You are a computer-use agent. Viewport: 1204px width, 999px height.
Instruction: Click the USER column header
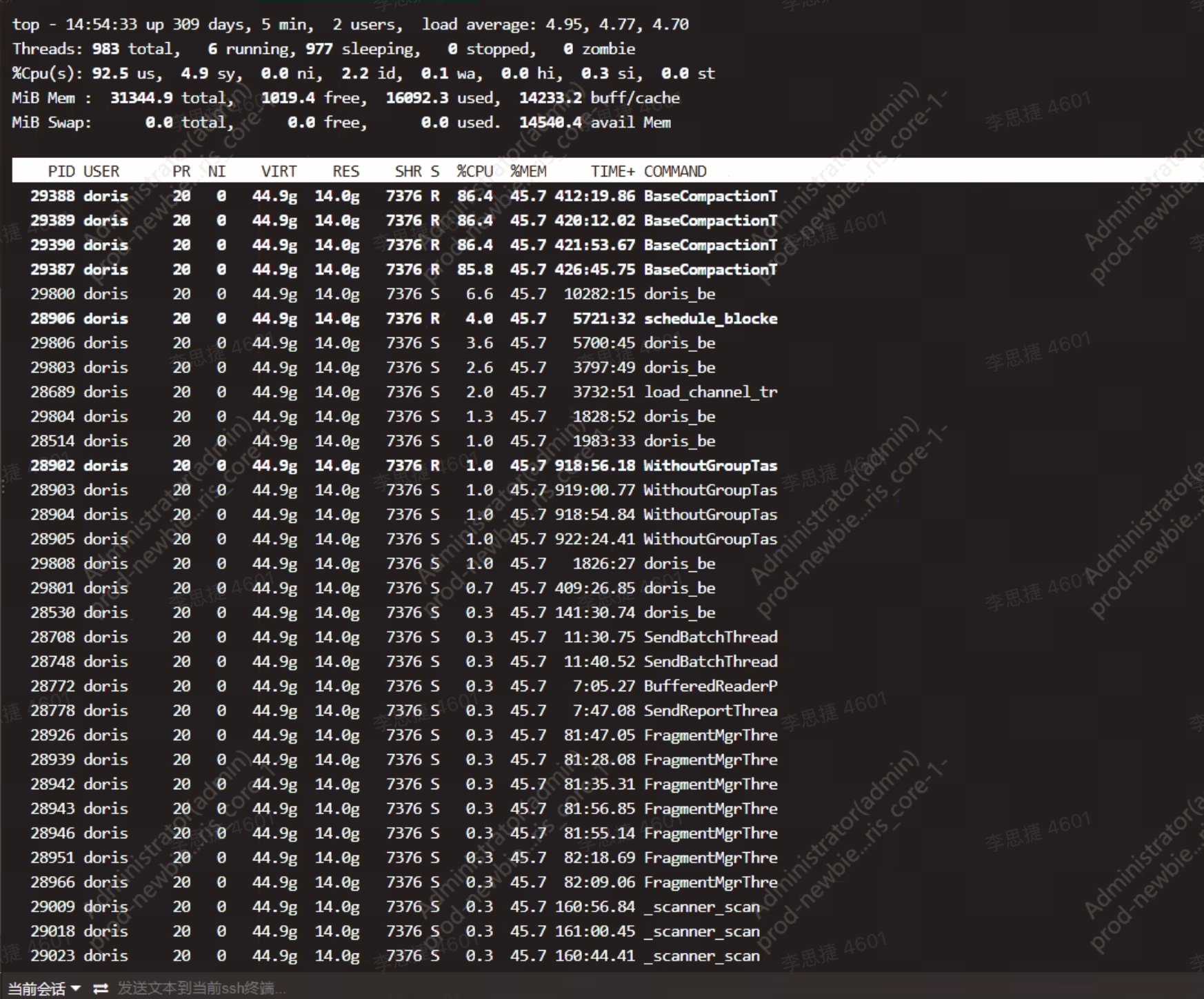click(101, 171)
